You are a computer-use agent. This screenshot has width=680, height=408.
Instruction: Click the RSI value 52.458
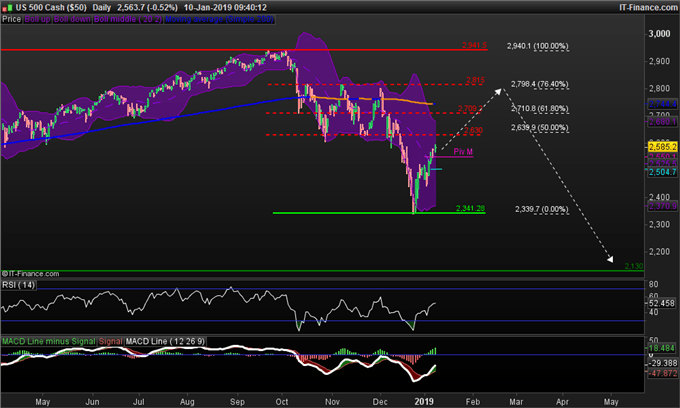662,304
